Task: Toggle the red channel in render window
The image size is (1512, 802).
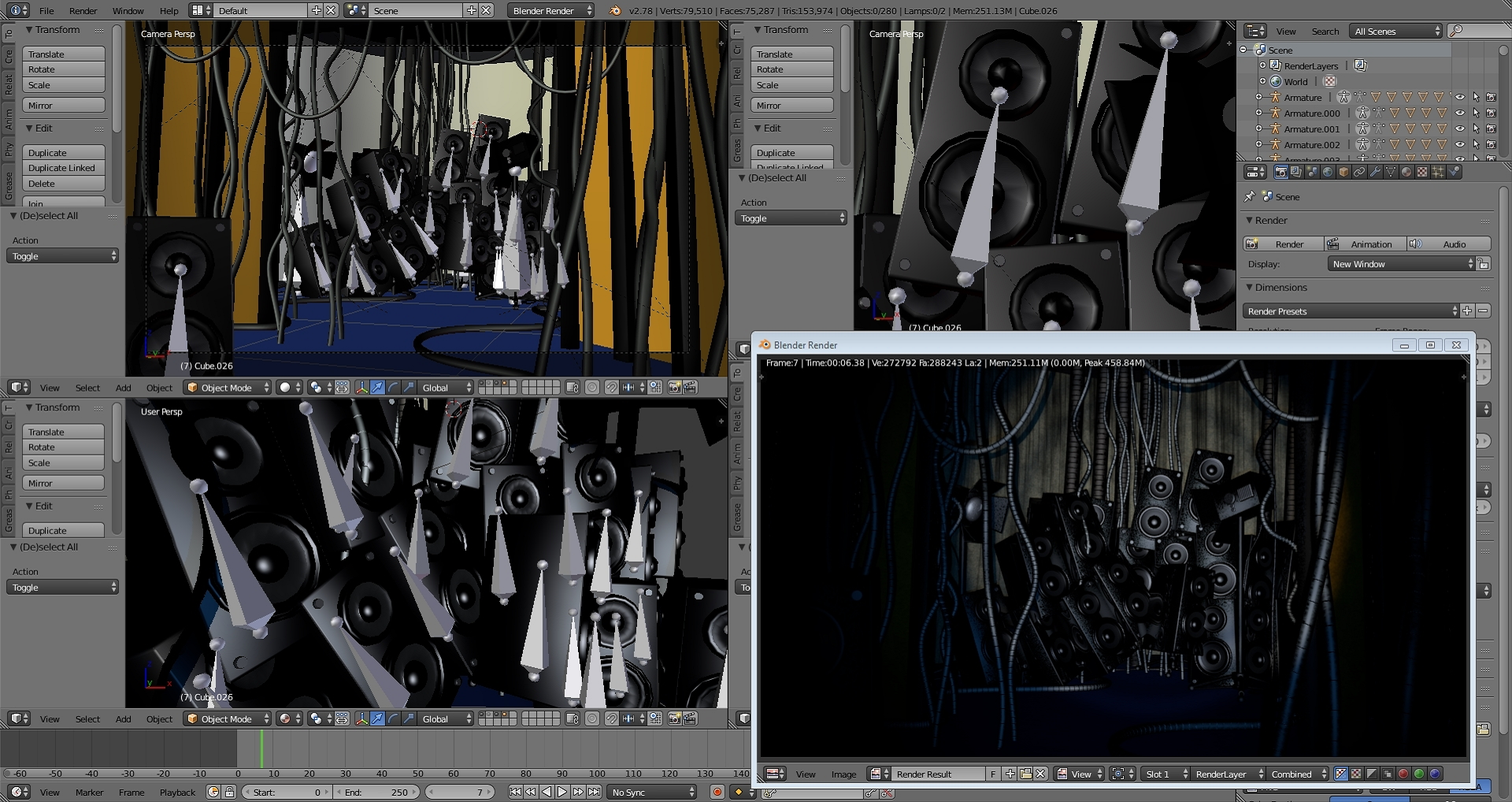Action: point(1403,774)
